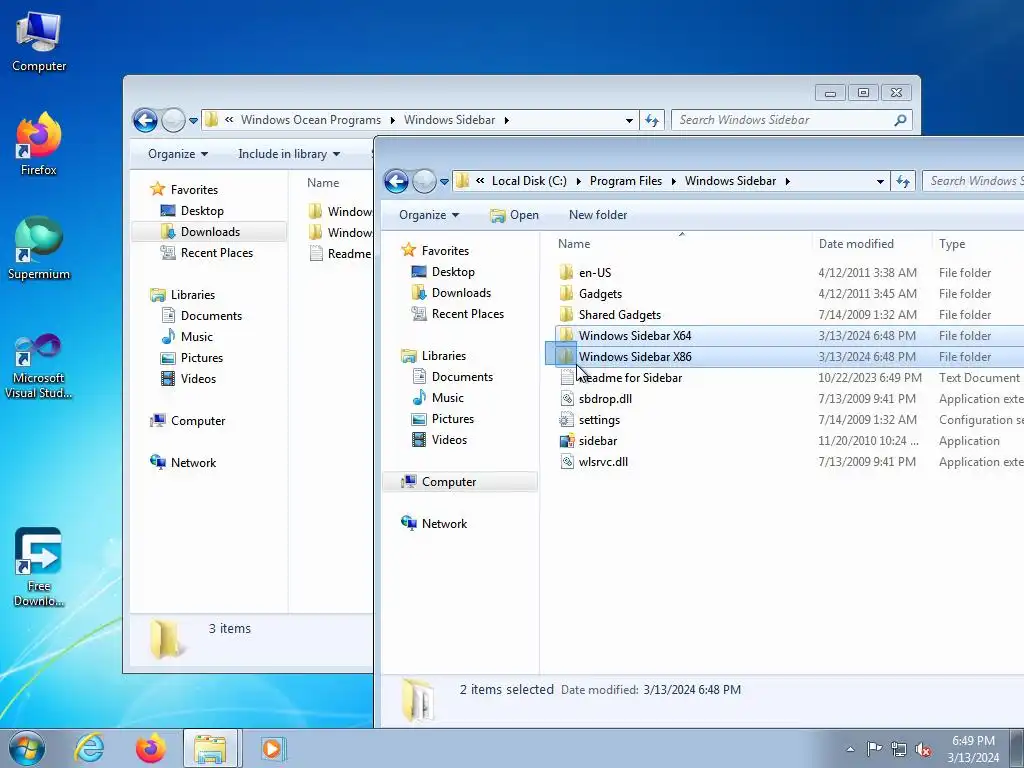This screenshot has width=1024, height=768.
Task: Go back in the rear Explorer window
Action: point(145,120)
